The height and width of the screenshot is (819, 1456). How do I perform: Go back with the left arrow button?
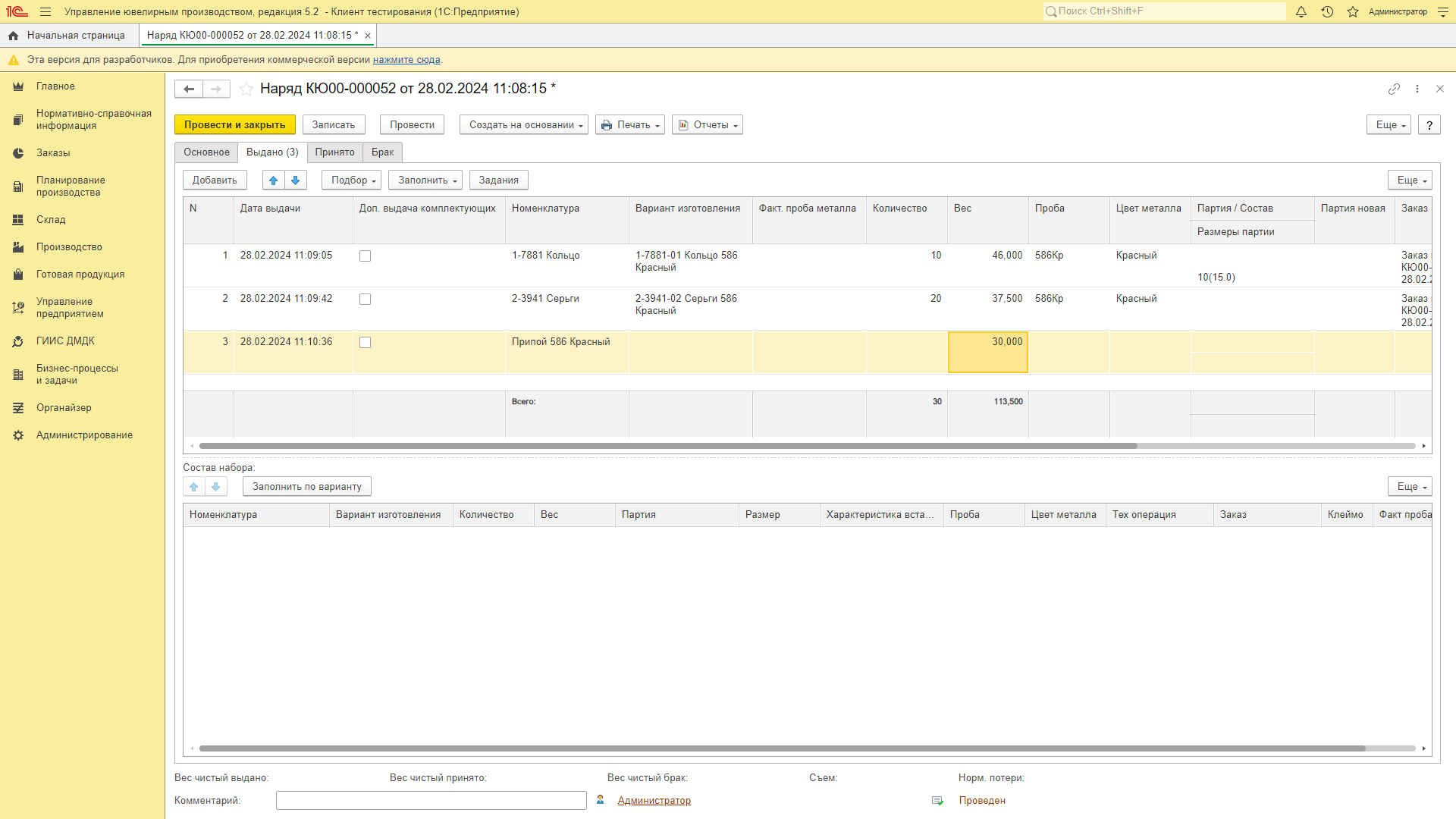pyautogui.click(x=189, y=89)
